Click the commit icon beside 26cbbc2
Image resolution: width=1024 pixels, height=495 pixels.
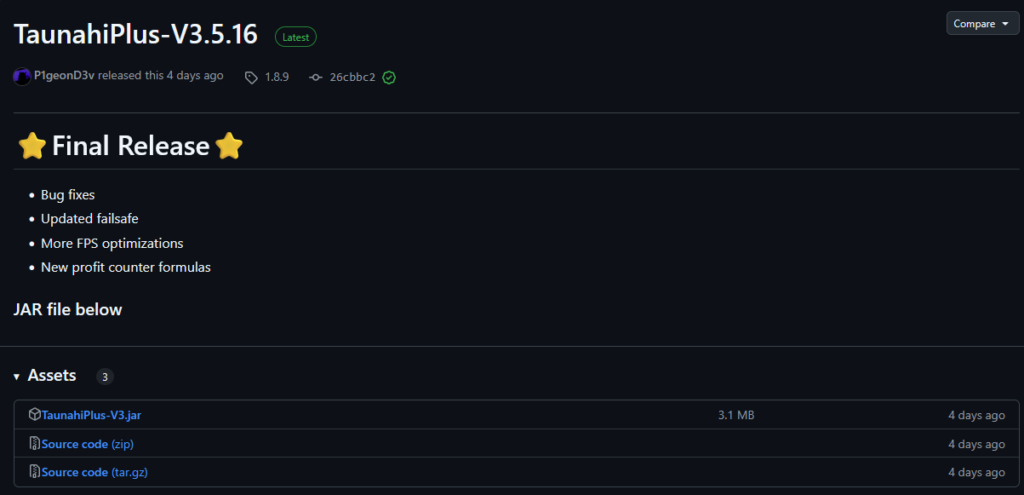point(316,77)
